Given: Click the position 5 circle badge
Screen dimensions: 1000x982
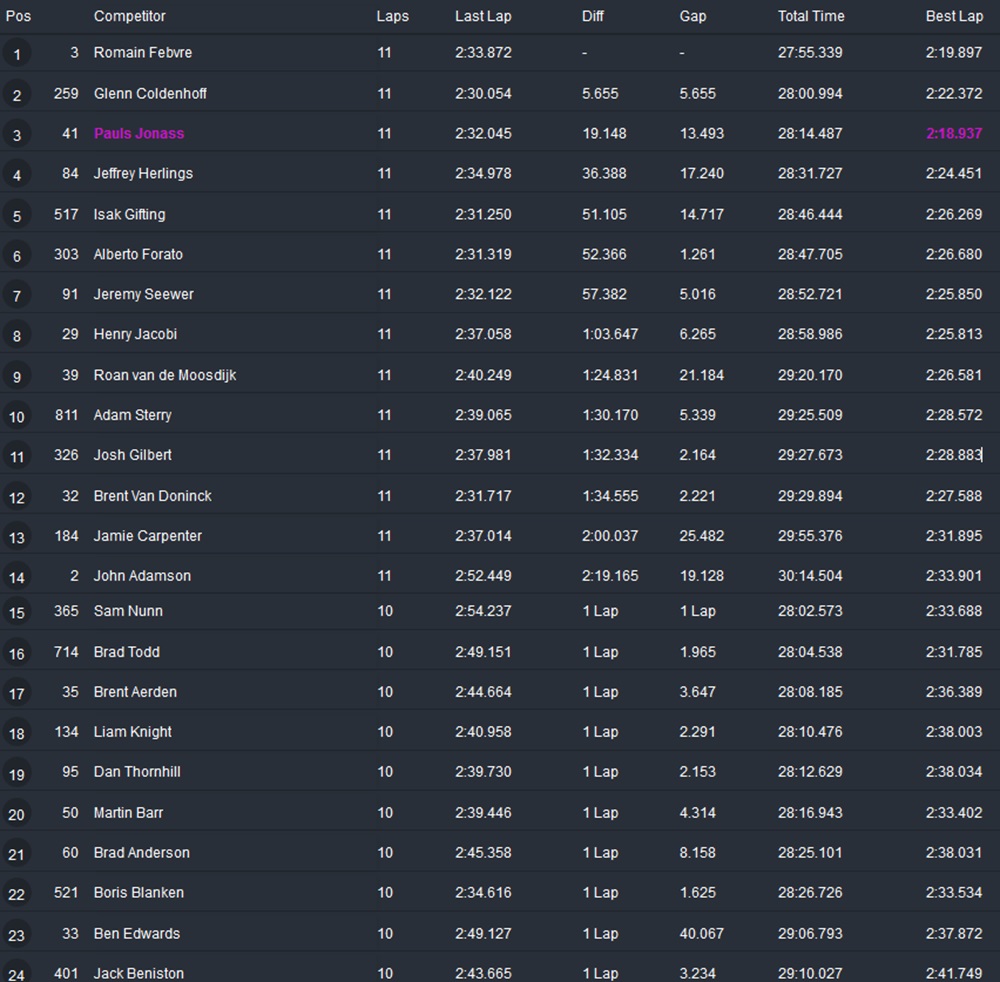Looking at the screenshot, I should pyautogui.click(x=16, y=216).
